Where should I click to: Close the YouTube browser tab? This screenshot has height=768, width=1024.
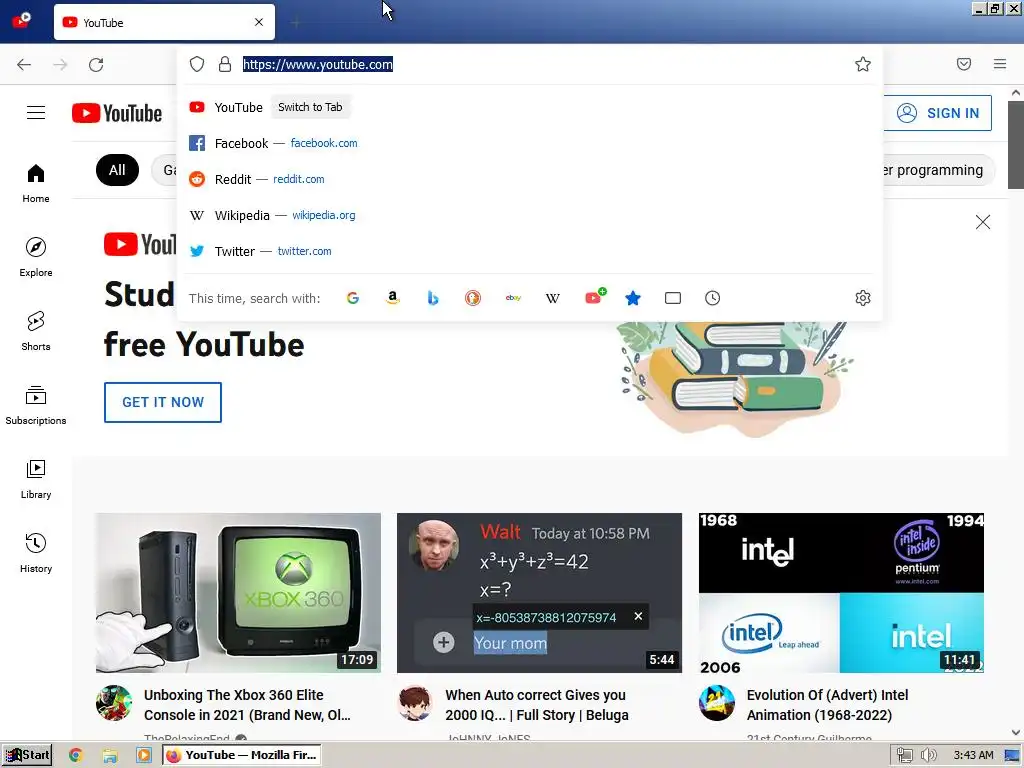[x=259, y=22]
